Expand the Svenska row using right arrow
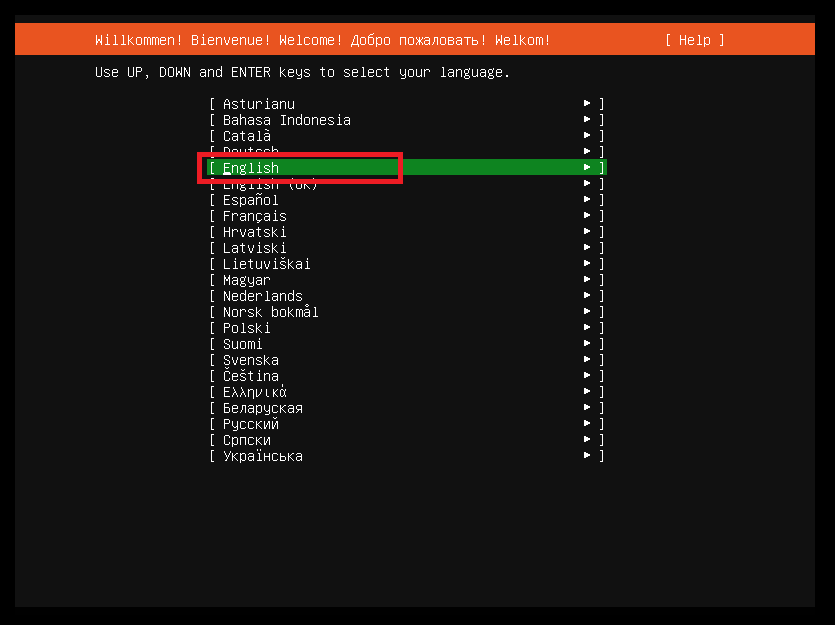Image resolution: width=835 pixels, height=625 pixels. 588,360
